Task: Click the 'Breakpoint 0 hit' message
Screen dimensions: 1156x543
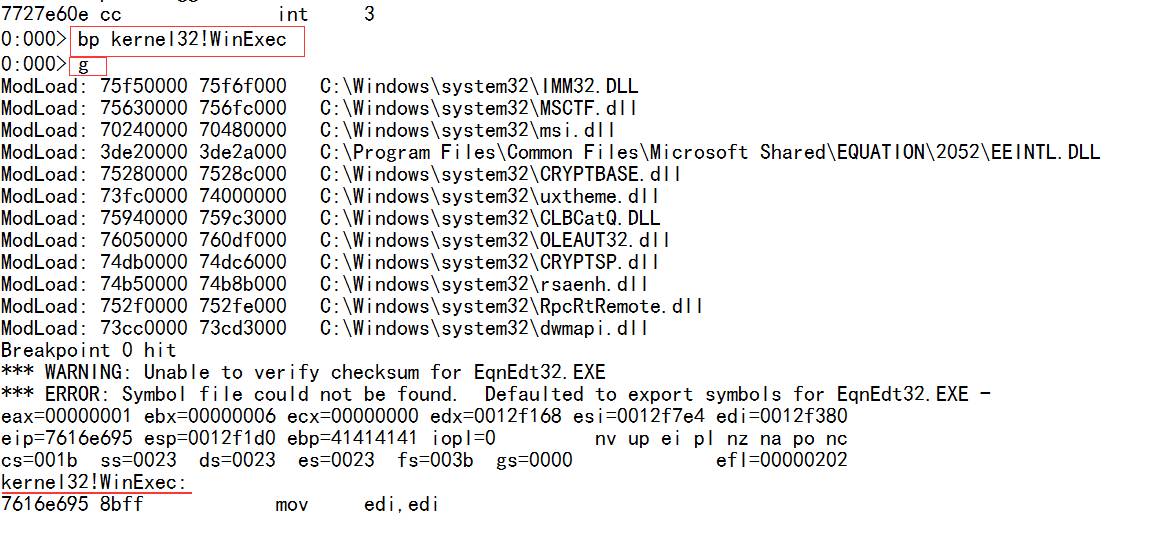Action: point(88,350)
